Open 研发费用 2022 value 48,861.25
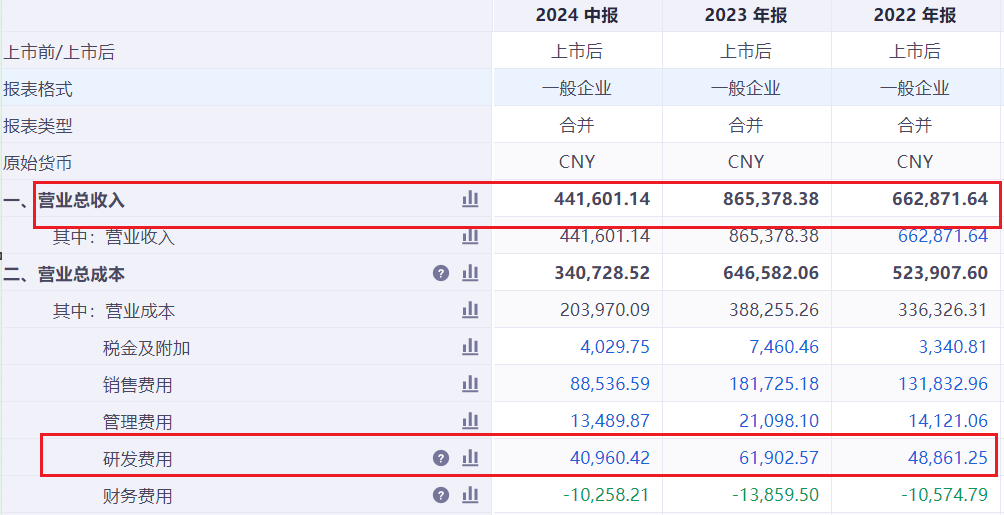Viewport: 1004px width, 515px height. (x=948, y=458)
